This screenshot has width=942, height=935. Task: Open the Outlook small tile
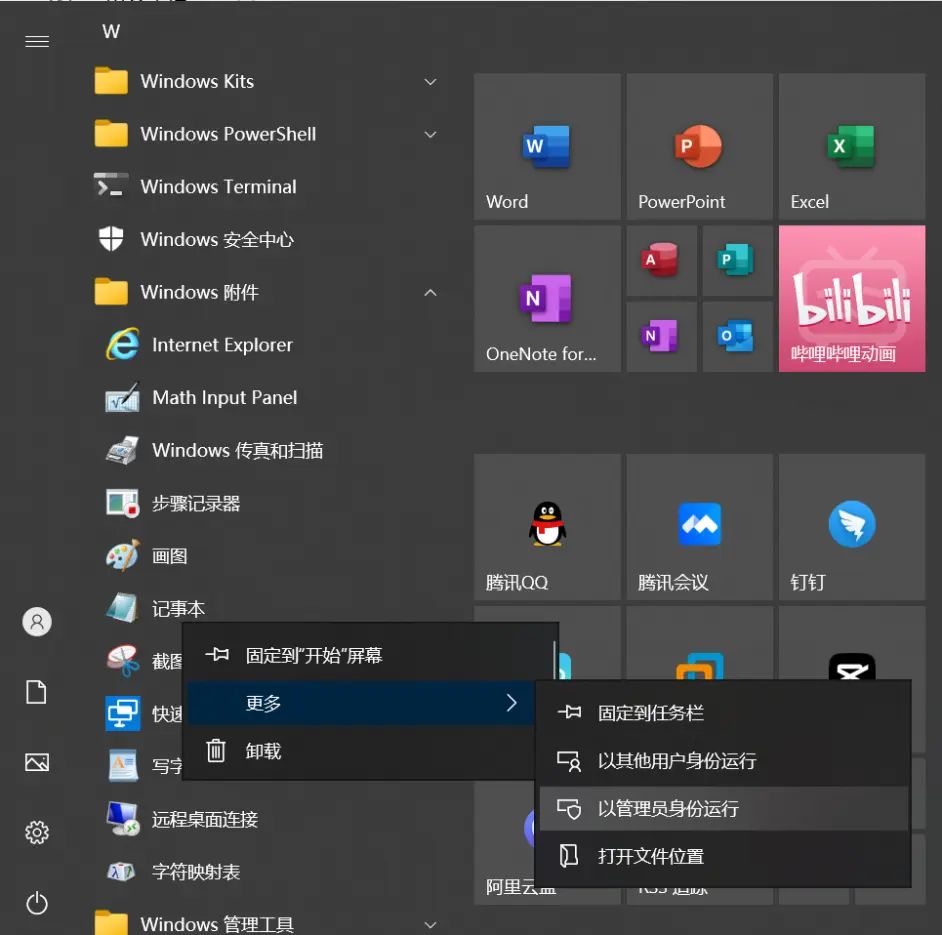coord(737,337)
